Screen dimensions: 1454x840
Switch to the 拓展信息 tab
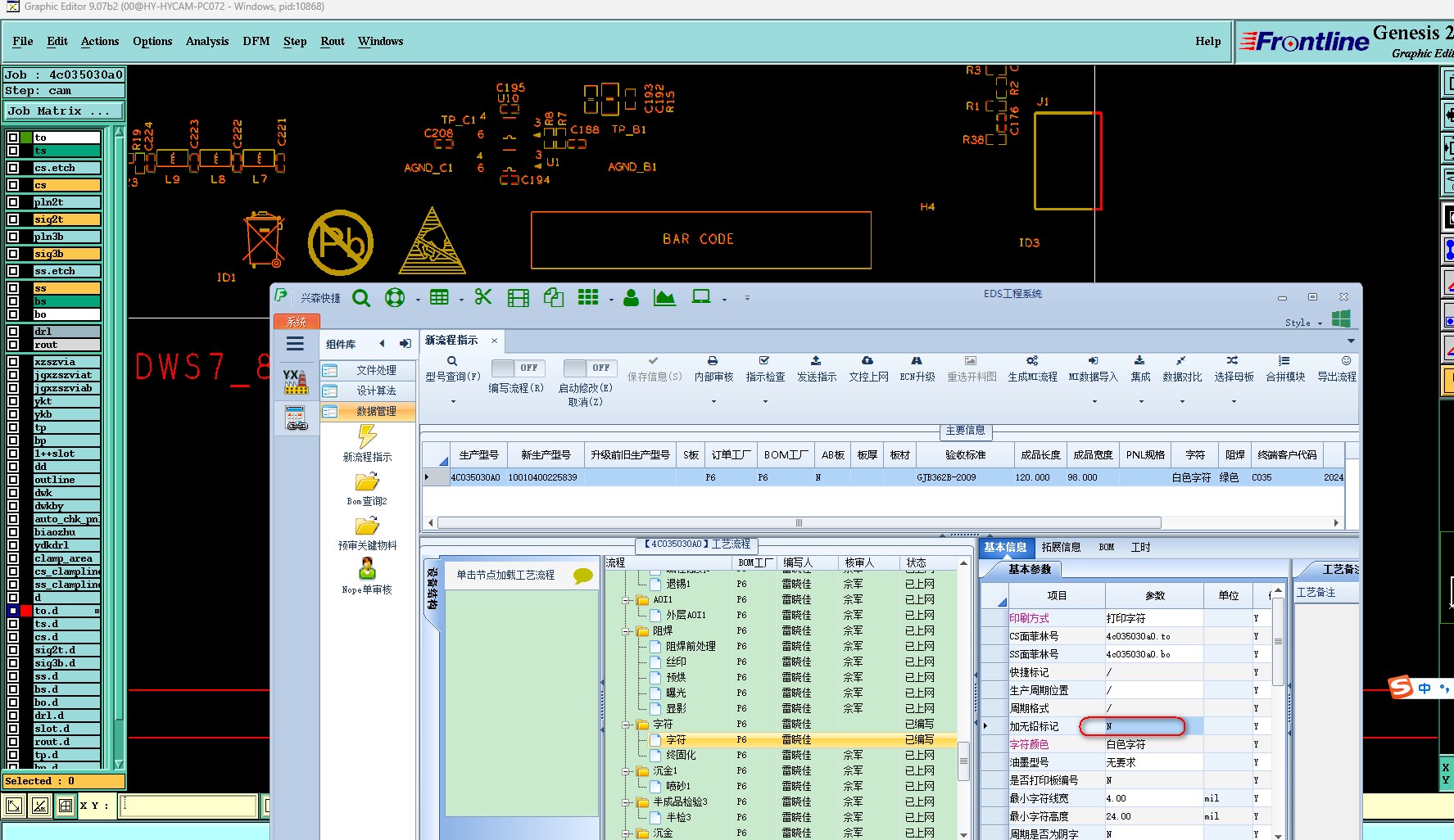click(1061, 547)
